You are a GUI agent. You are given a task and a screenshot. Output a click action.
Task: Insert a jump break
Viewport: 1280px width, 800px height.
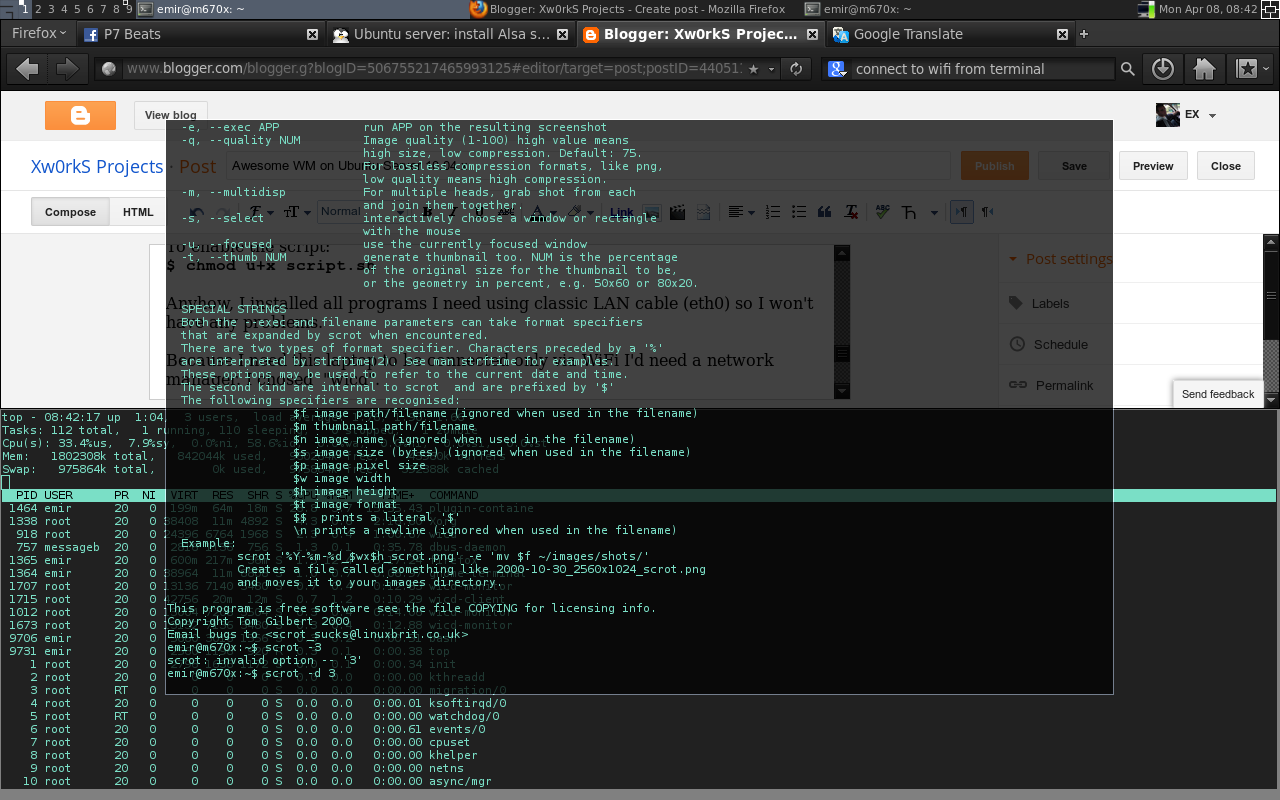(703, 212)
